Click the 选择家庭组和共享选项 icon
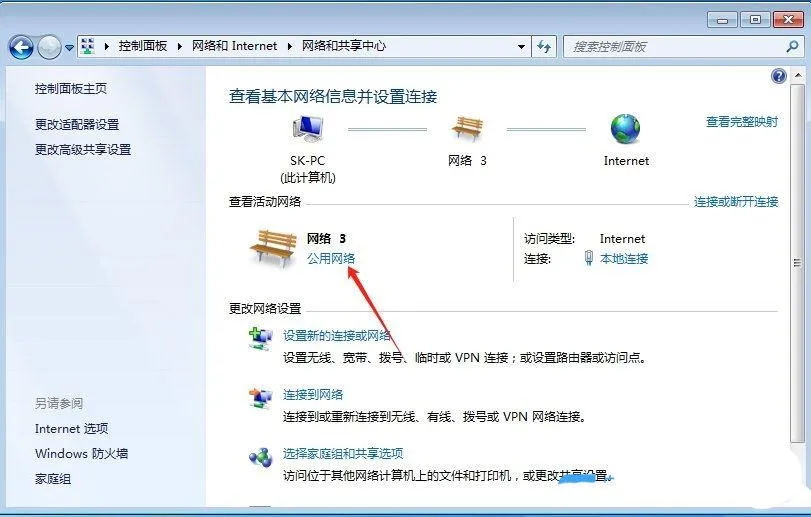 pyautogui.click(x=260, y=457)
